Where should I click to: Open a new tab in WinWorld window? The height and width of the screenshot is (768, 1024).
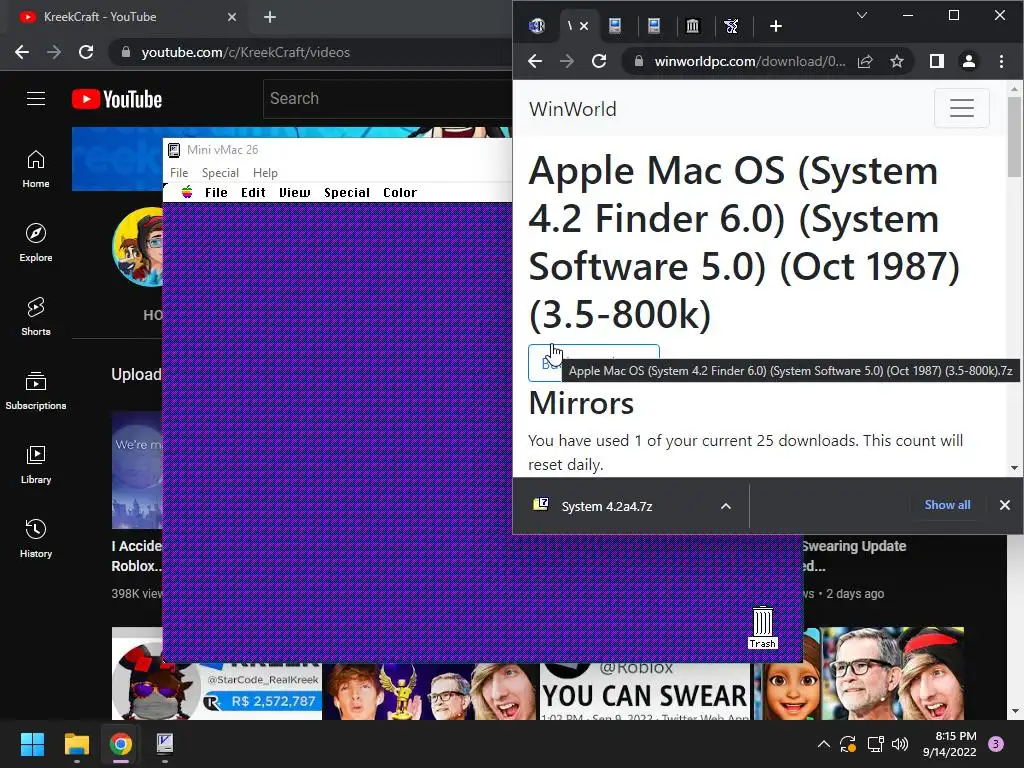click(775, 25)
